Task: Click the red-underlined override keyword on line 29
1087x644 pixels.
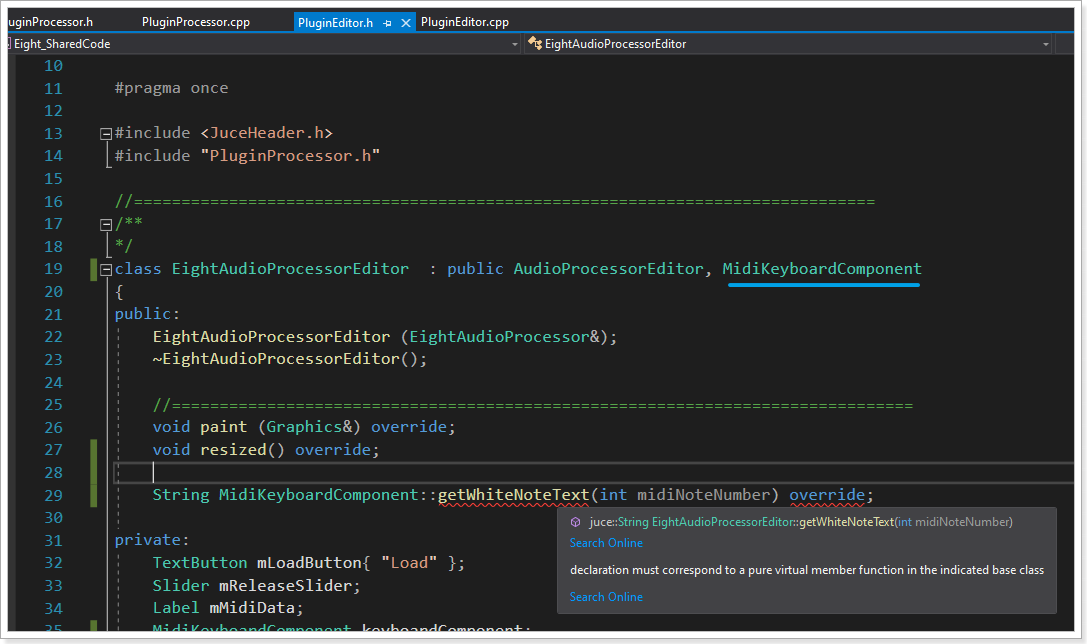Action: click(x=827, y=495)
